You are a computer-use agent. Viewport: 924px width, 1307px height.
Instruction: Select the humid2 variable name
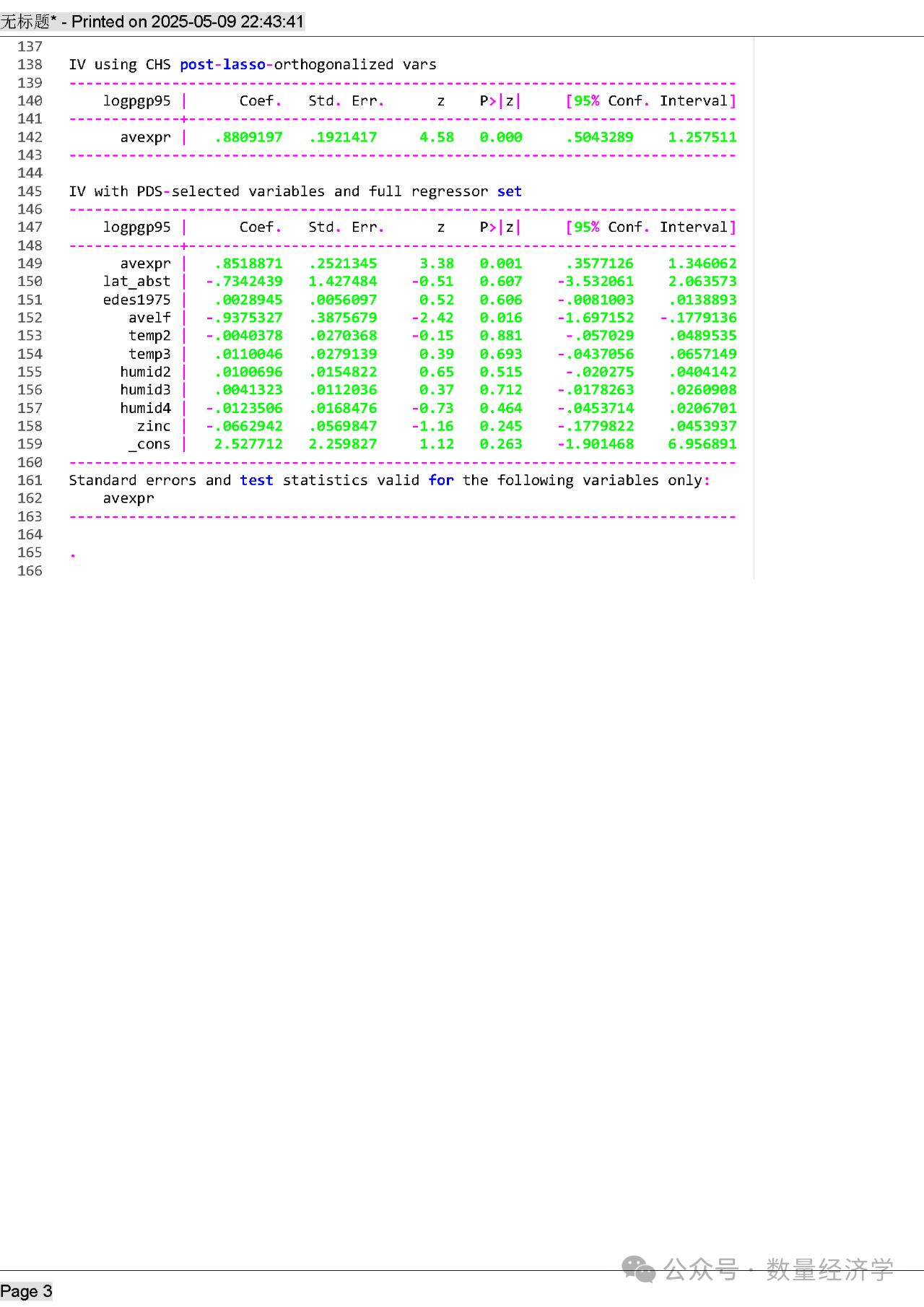pos(146,372)
